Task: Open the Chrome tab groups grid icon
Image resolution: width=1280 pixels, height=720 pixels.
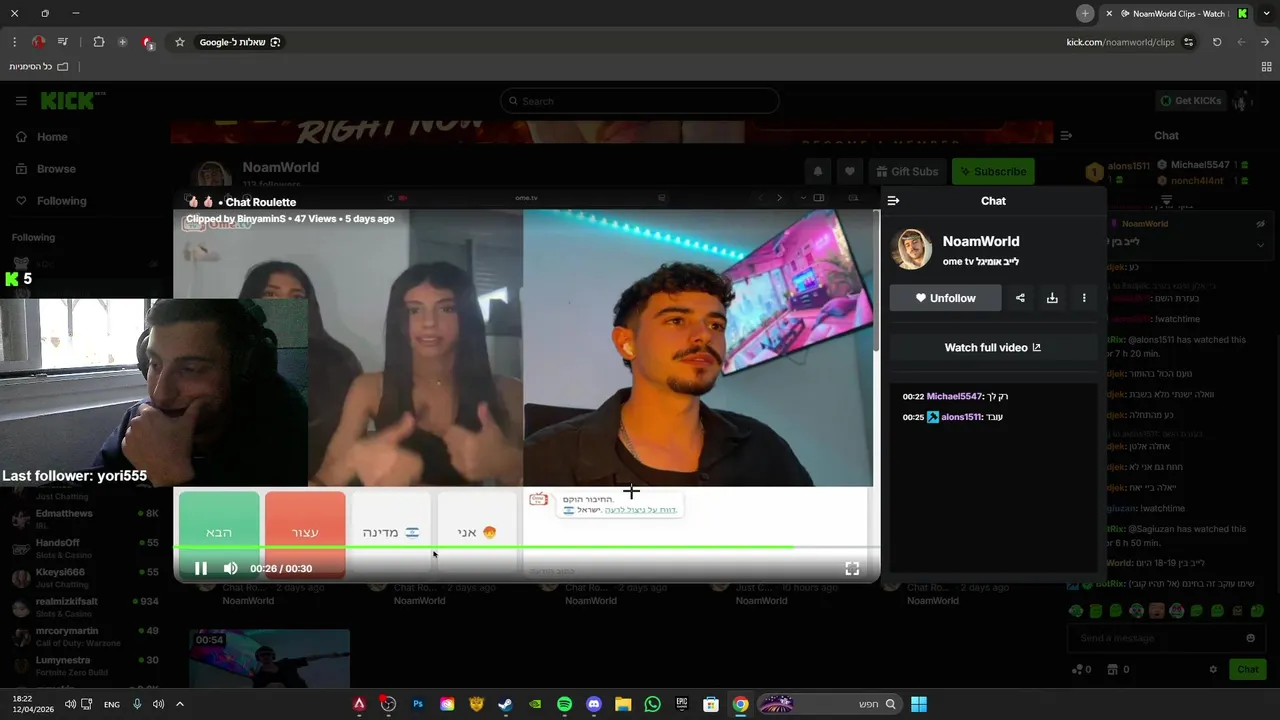Action: coord(1266,66)
